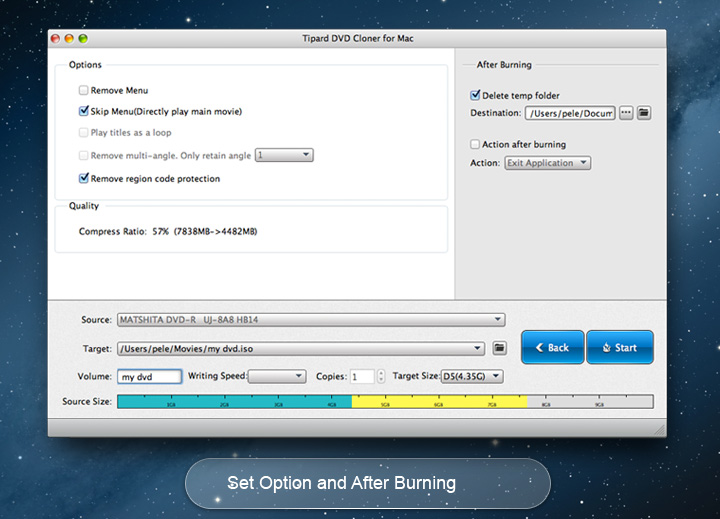Screen dimensions: 720x519
Task: Click the Start burn button
Action: point(620,347)
